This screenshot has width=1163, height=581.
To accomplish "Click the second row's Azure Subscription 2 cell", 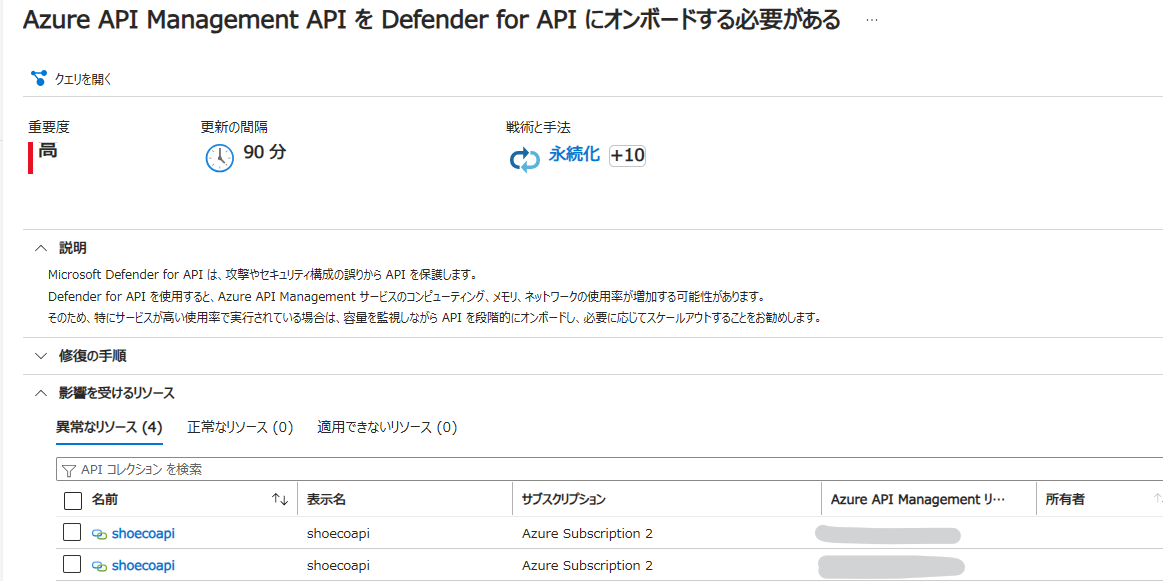I will click(x=587, y=565).
